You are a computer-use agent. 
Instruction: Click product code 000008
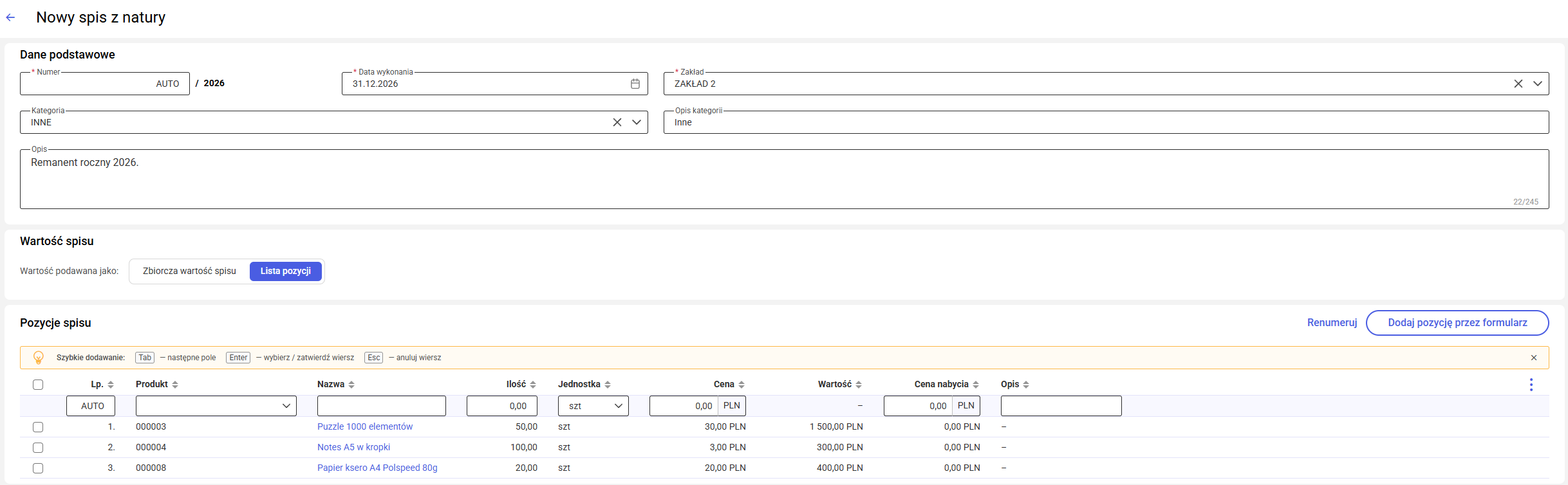pyautogui.click(x=151, y=468)
